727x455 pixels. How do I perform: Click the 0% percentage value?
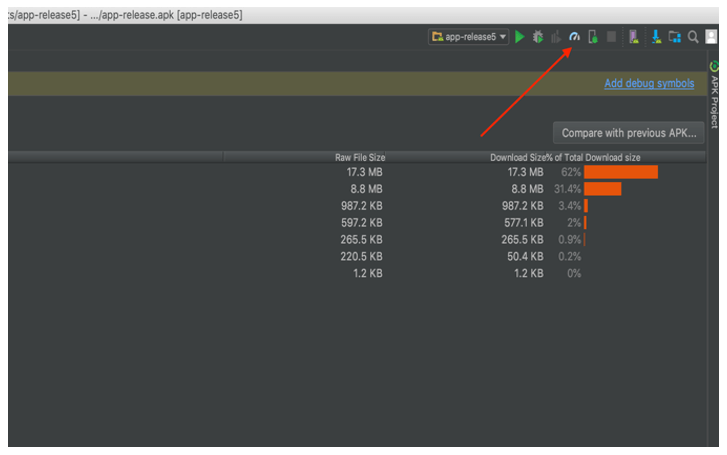(574, 274)
